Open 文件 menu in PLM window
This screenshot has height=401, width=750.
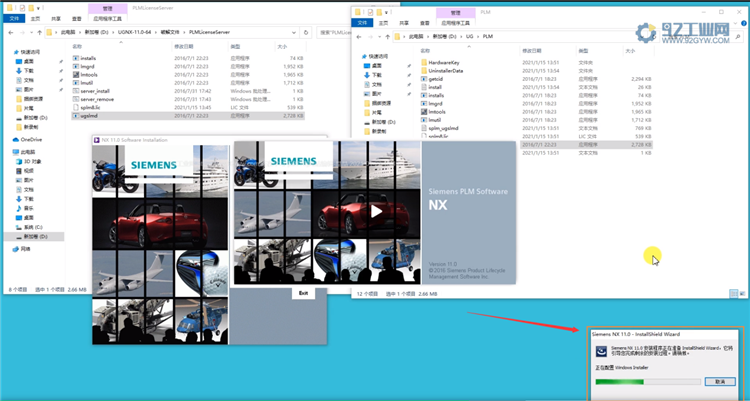363,22
